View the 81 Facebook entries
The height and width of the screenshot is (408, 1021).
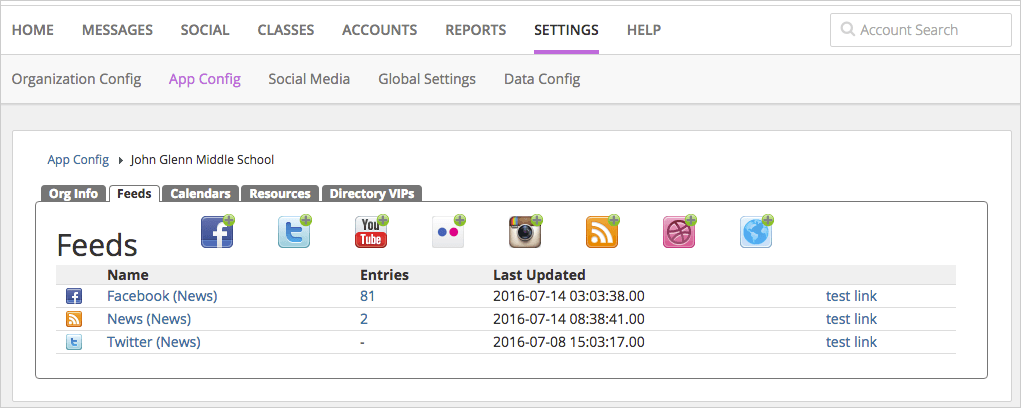point(367,296)
